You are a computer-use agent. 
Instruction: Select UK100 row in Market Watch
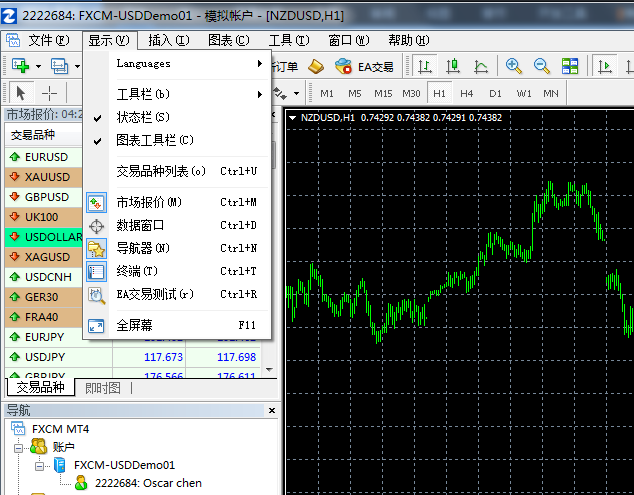44,217
